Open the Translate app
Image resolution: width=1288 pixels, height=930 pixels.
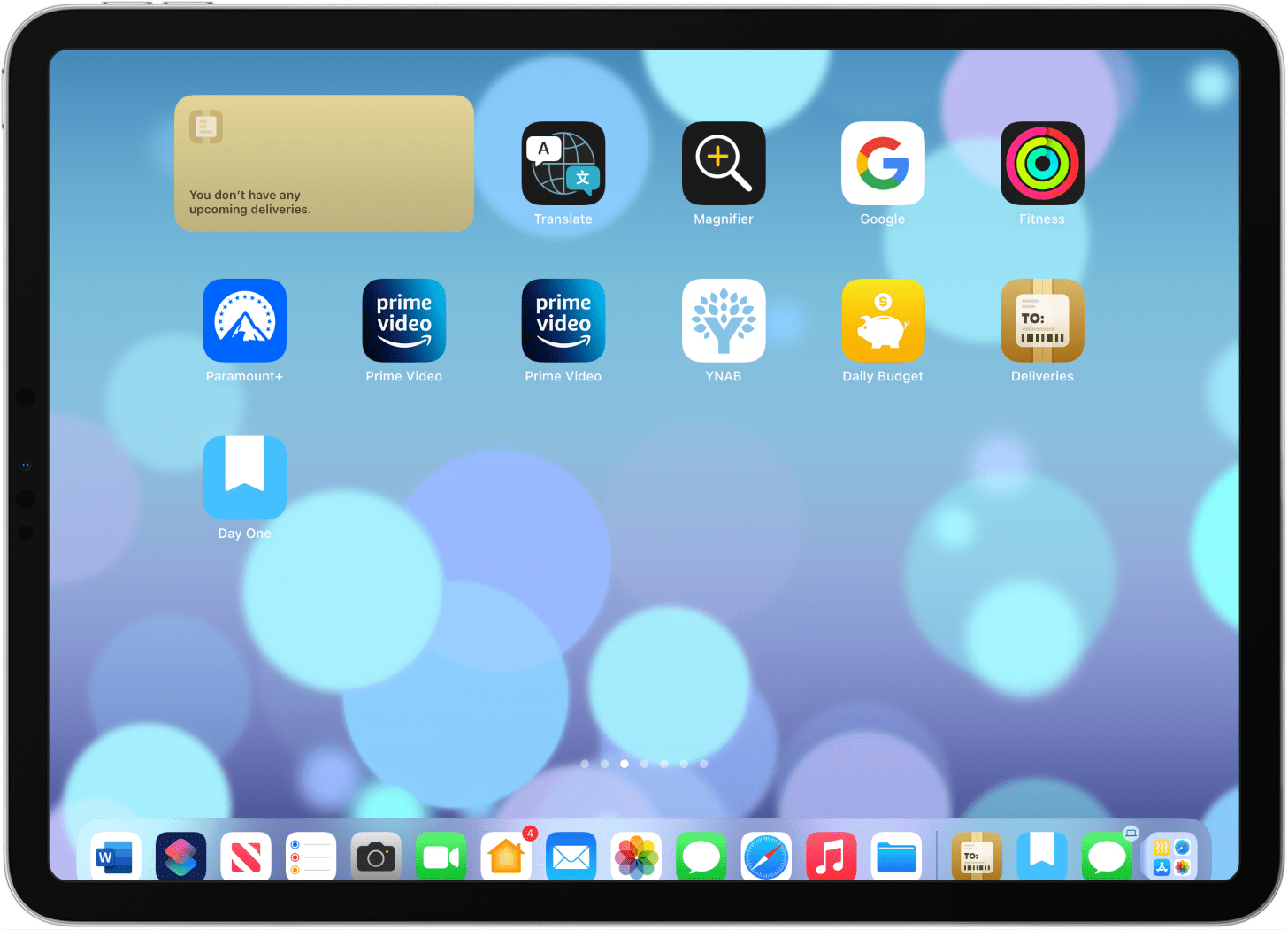point(563,163)
